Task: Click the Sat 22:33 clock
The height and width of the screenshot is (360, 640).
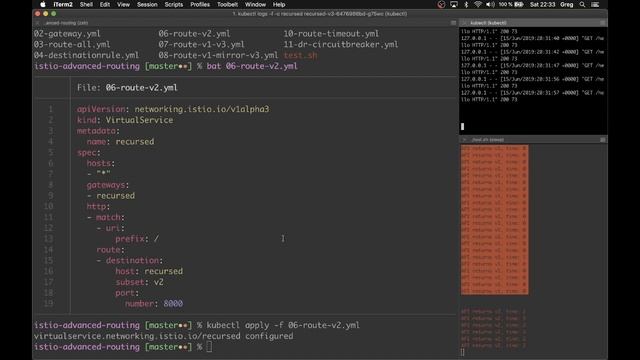Action: click(x=542, y=4)
